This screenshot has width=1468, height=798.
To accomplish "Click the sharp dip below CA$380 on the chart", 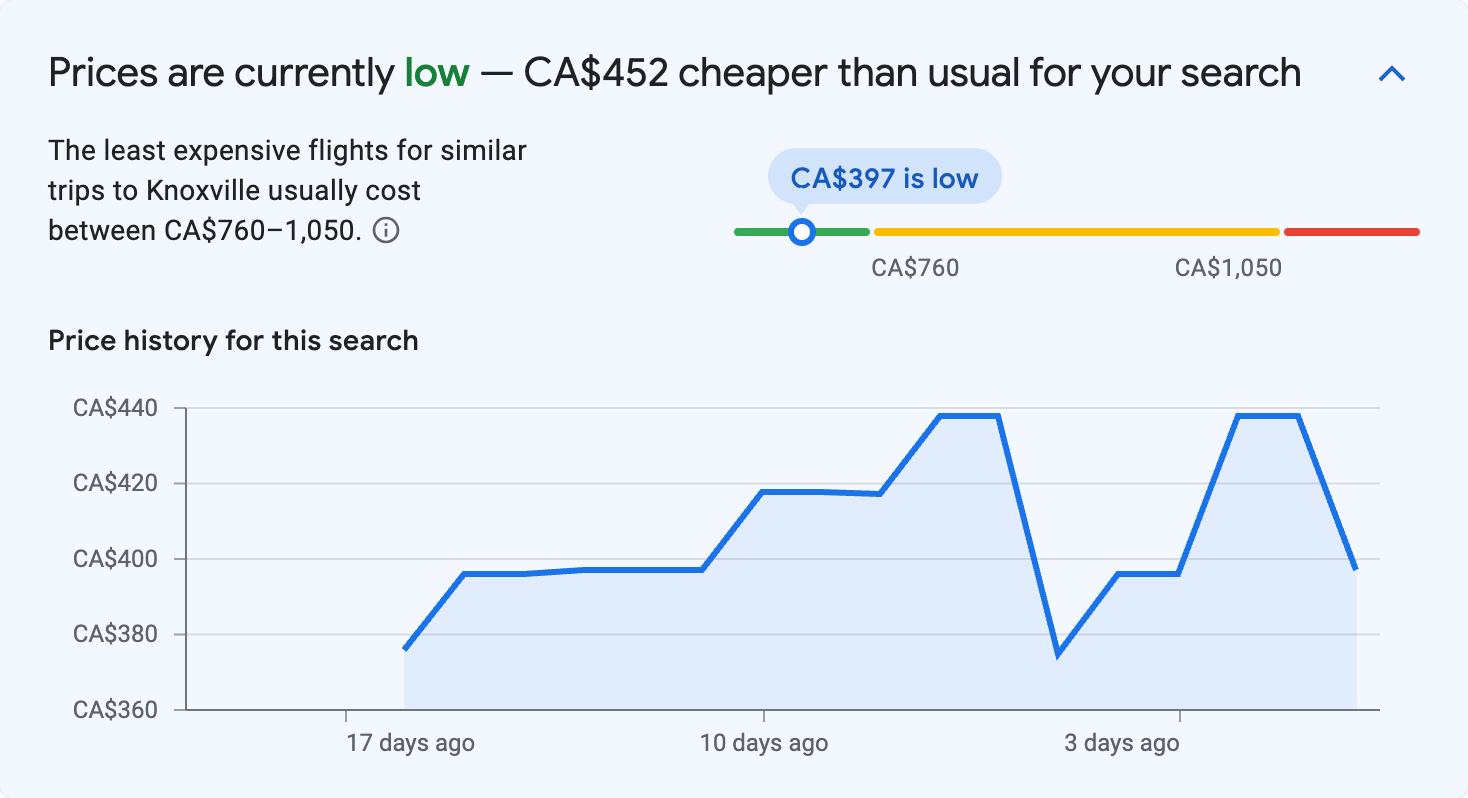I will coord(1058,655).
